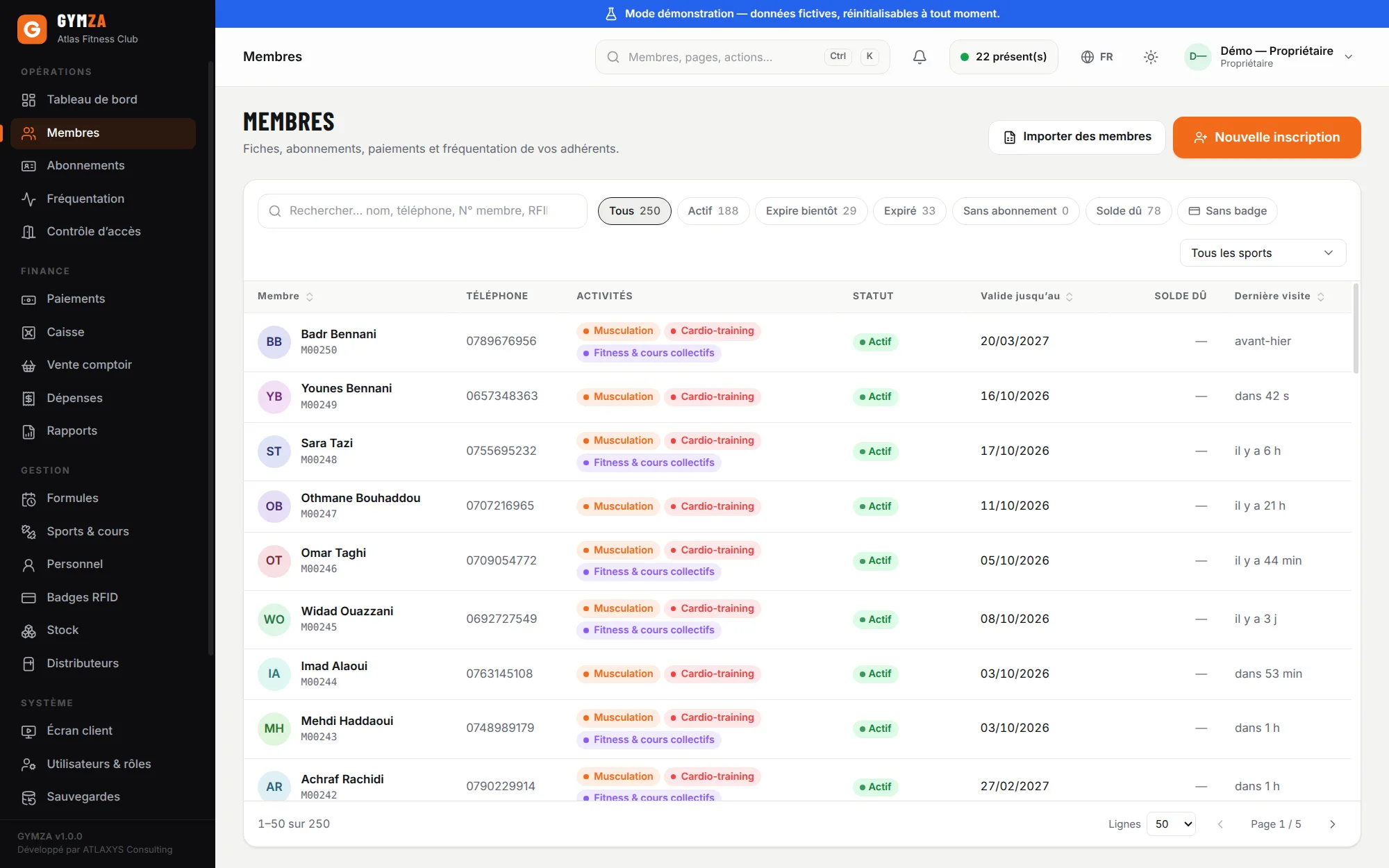Click the Contrôle d'accès door icon
This screenshot has width=1389, height=868.
pyautogui.click(x=28, y=232)
